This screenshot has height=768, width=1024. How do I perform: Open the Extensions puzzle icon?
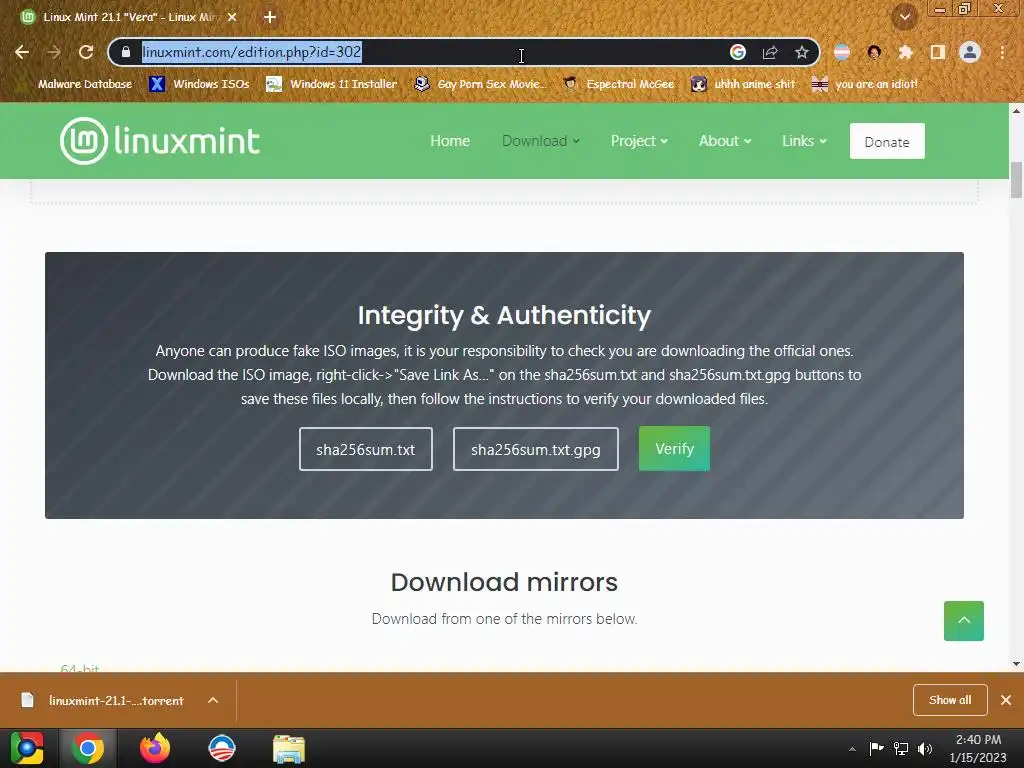click(905, 52)
